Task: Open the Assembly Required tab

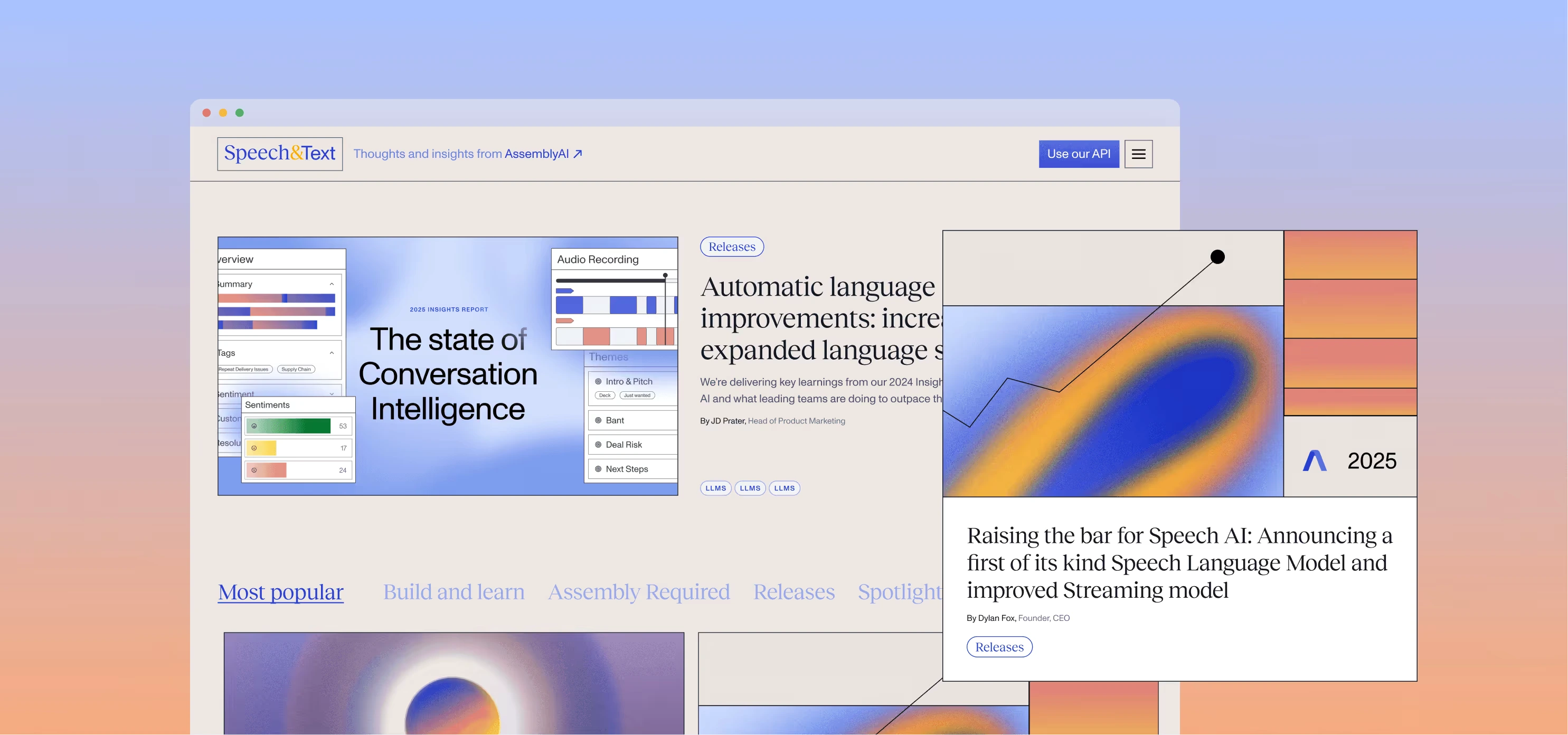Action: tap(638, 592)
